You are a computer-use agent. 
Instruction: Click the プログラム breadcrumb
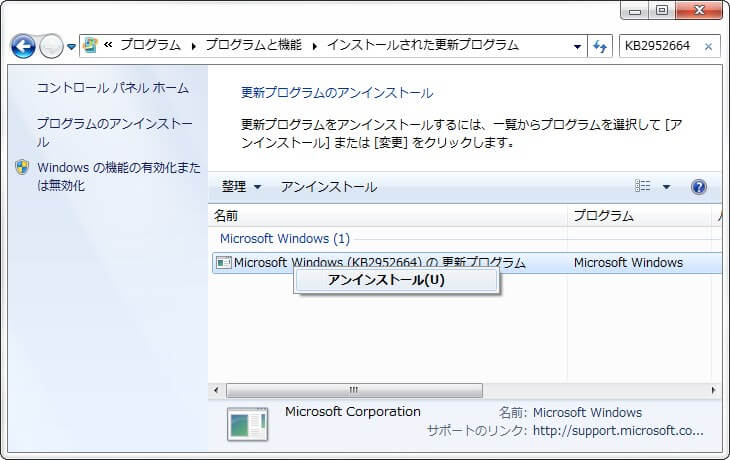point(150,45)
